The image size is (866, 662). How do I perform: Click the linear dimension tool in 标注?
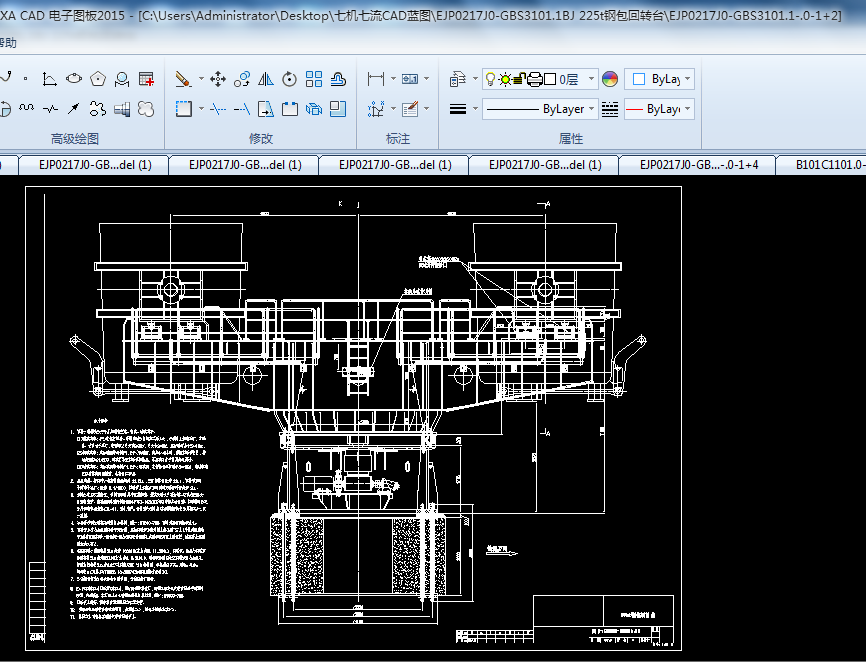(x=376, y=79)
